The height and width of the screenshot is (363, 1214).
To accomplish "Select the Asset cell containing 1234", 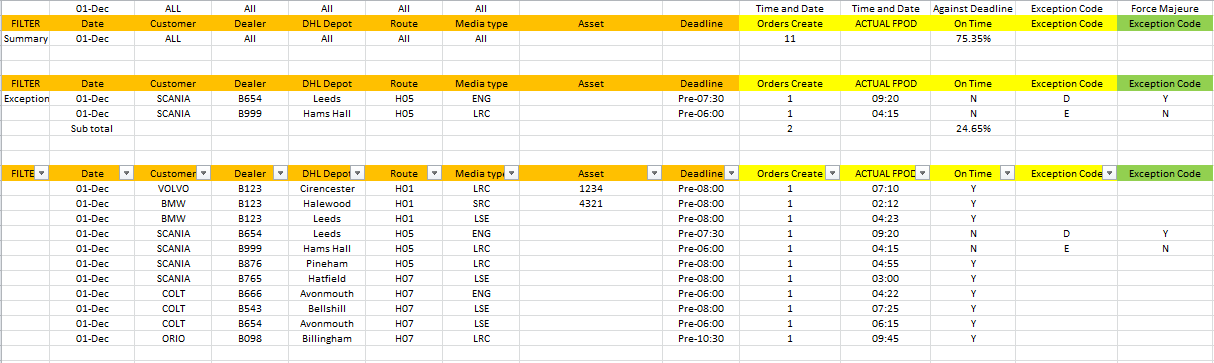I will (591, 188).
